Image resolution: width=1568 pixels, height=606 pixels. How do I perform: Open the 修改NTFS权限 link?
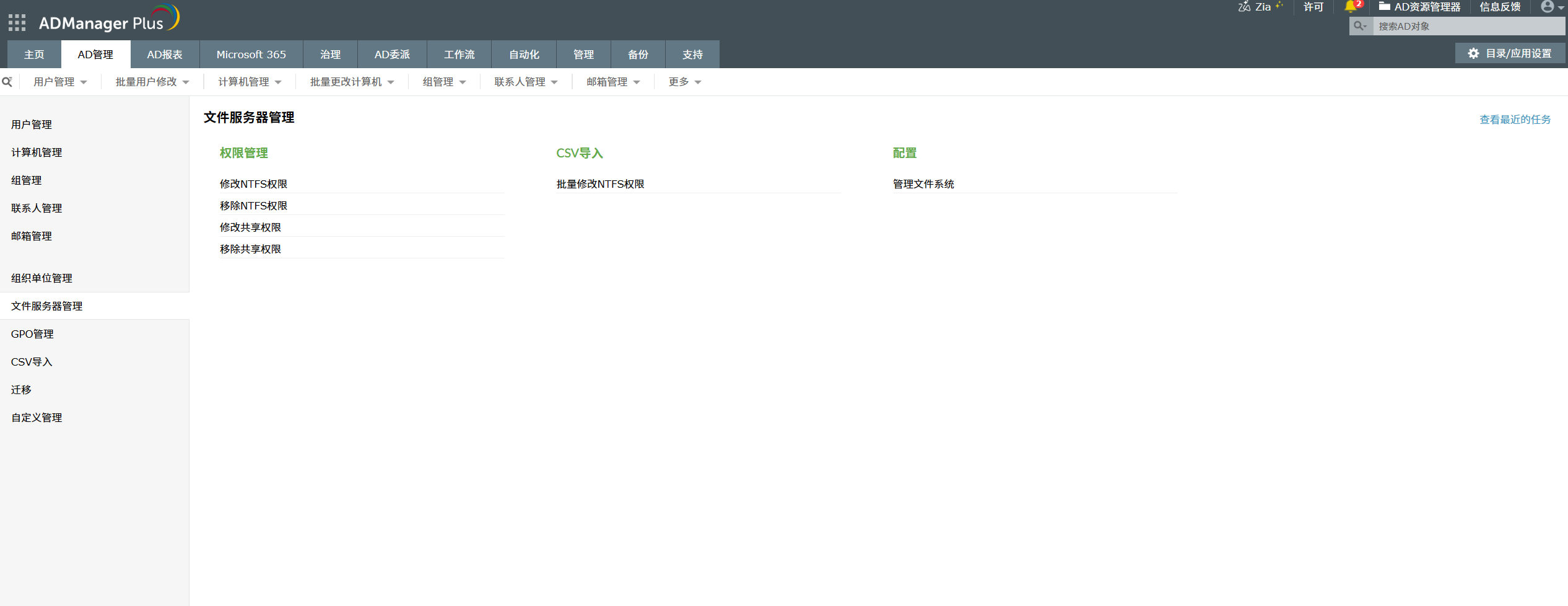click(x=253, y=184)
